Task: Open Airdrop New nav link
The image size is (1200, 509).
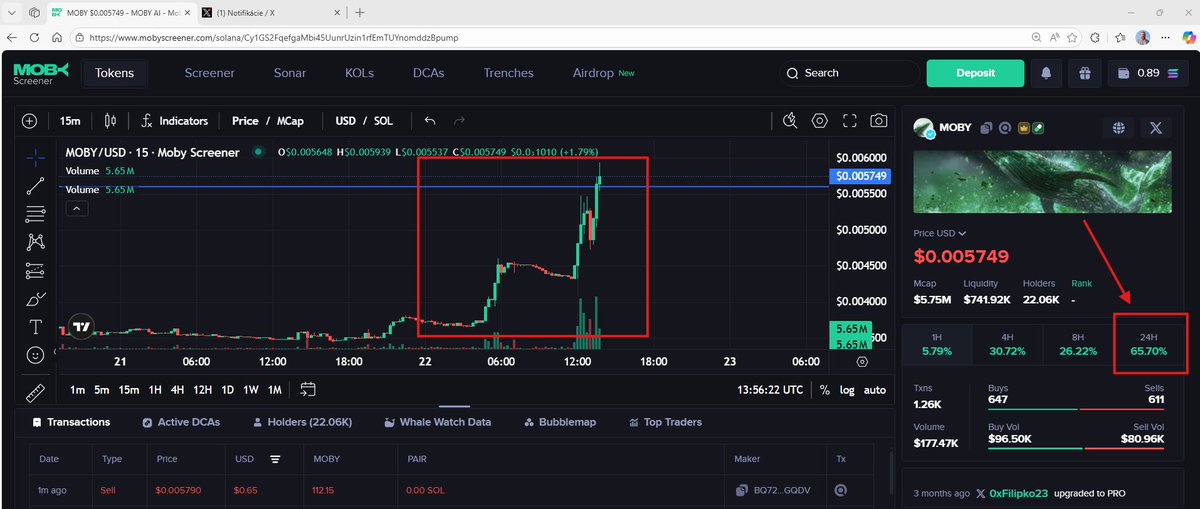Action: [x=604, y=73]
